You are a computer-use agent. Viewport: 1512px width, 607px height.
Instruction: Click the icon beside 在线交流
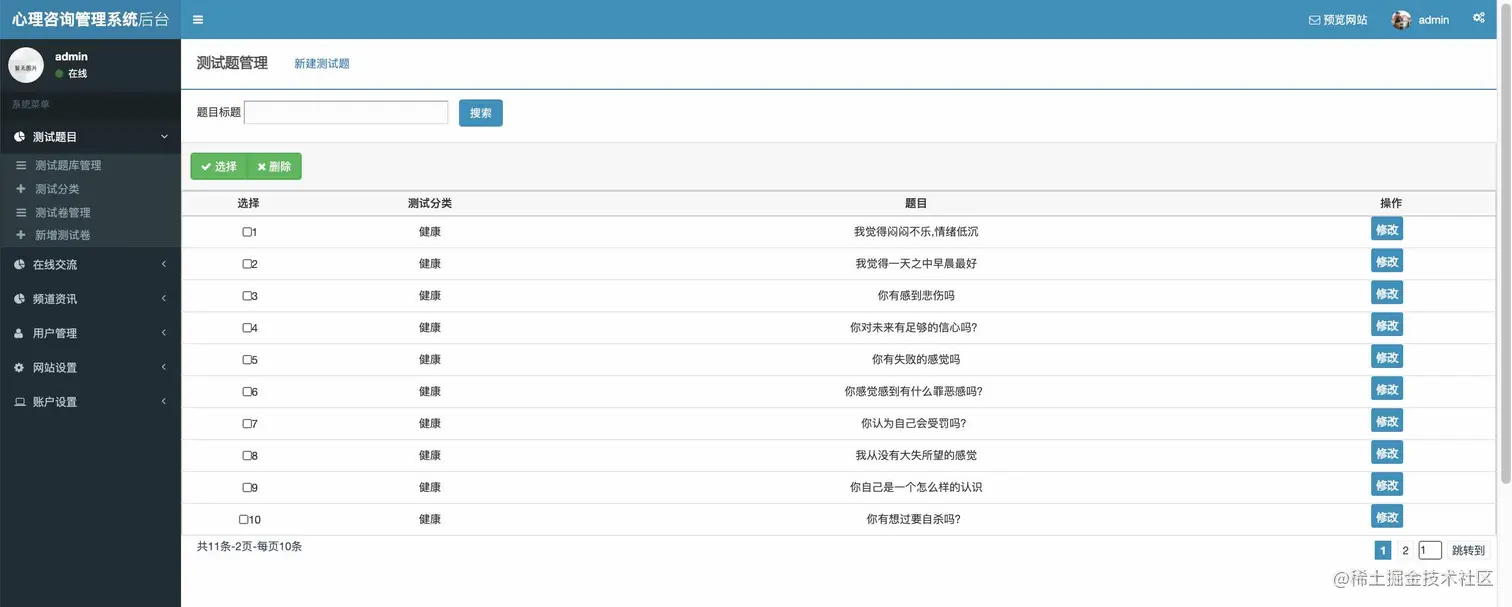19,265
